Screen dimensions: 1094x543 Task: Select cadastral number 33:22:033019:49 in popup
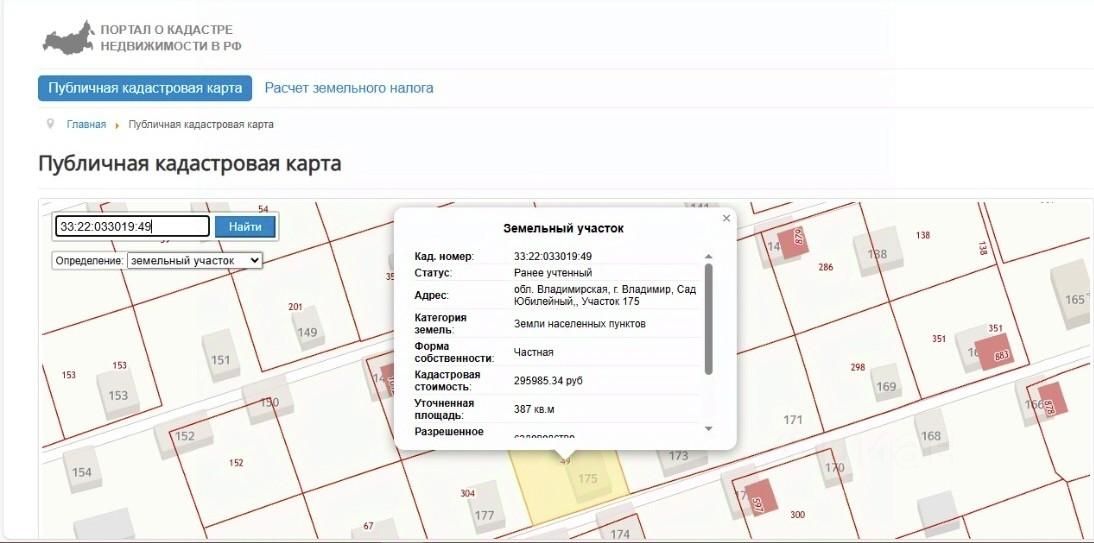pyautogui.click(x=553, y=257)
